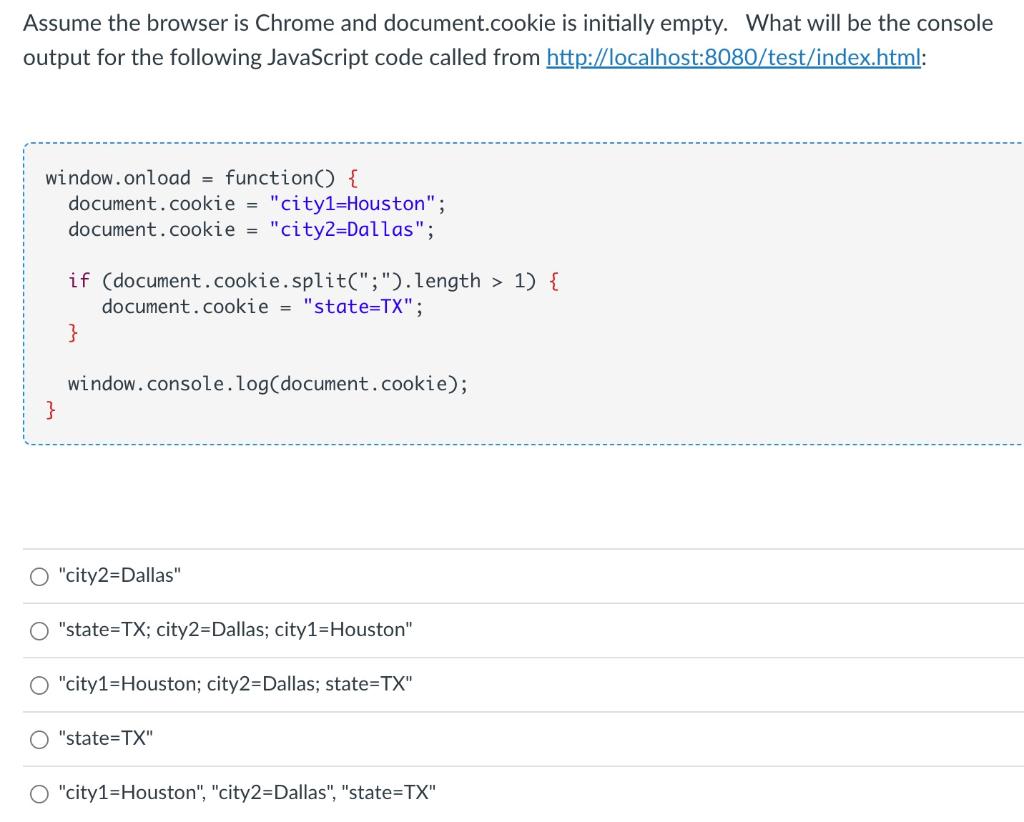Click the closing brace of the onload function

tap(48, 408)
